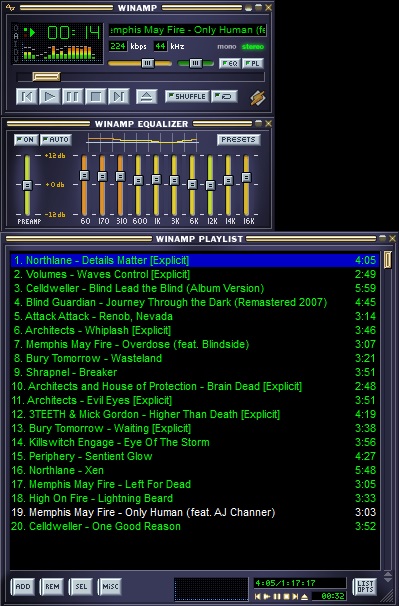Select 3TEETH & Mick Gordon - Higher Than Death
Viewport: 399px width, 606px height.
click(x=194, y=414)
